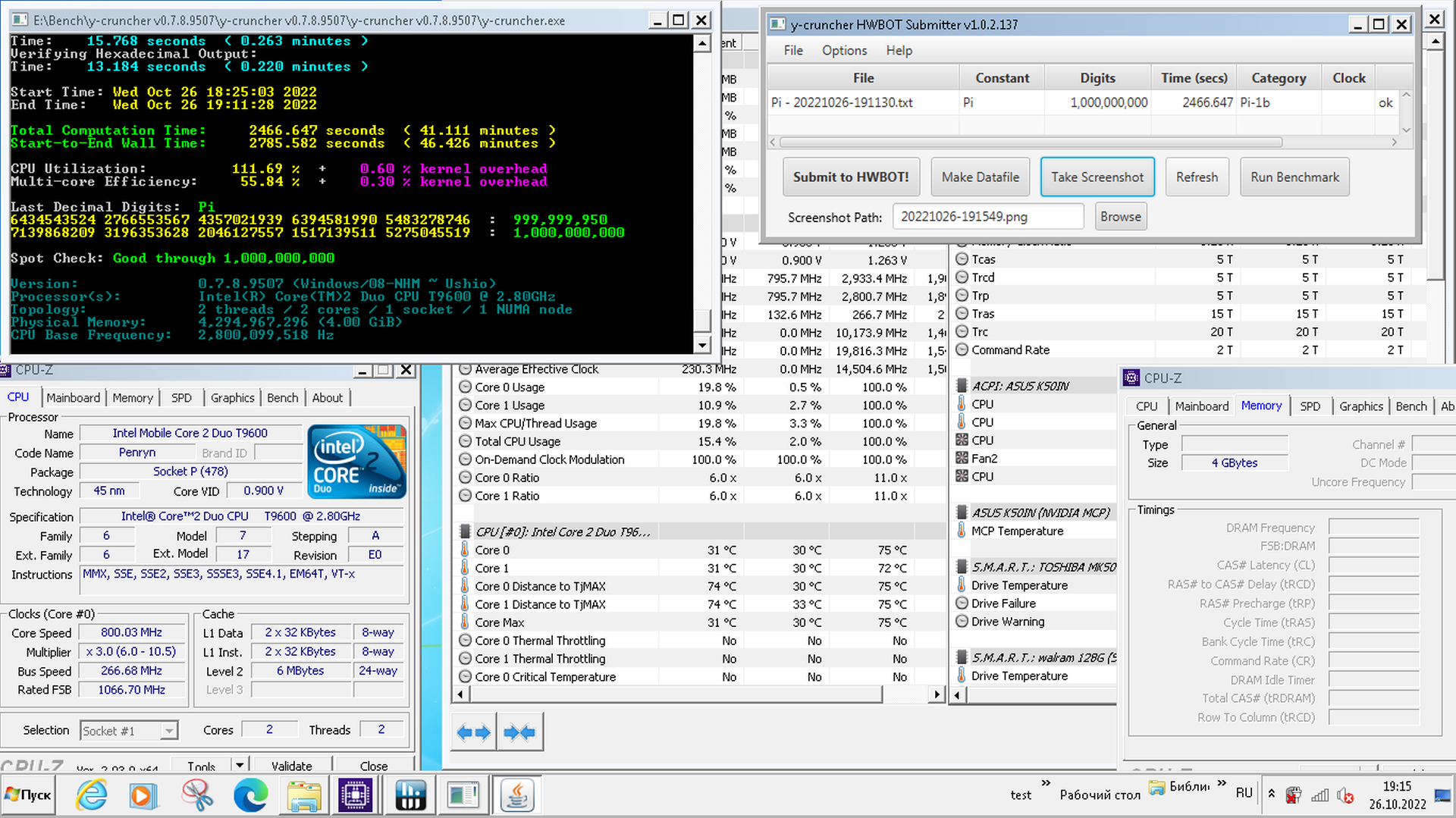Open the Snipping Tool scissors icon on taskbar
The height and width of the screenshot is (818, 1456).
pyautogui.click(x=197, y=795)
